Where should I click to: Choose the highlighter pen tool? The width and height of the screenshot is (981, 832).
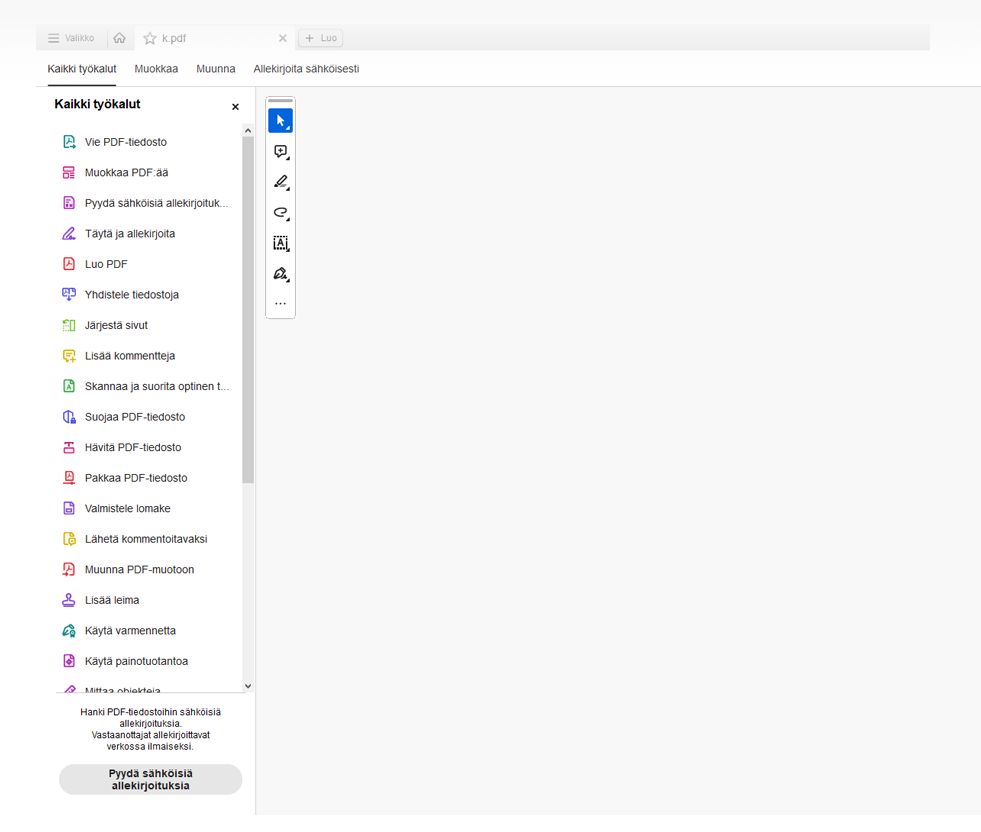[x=280, y=182]
